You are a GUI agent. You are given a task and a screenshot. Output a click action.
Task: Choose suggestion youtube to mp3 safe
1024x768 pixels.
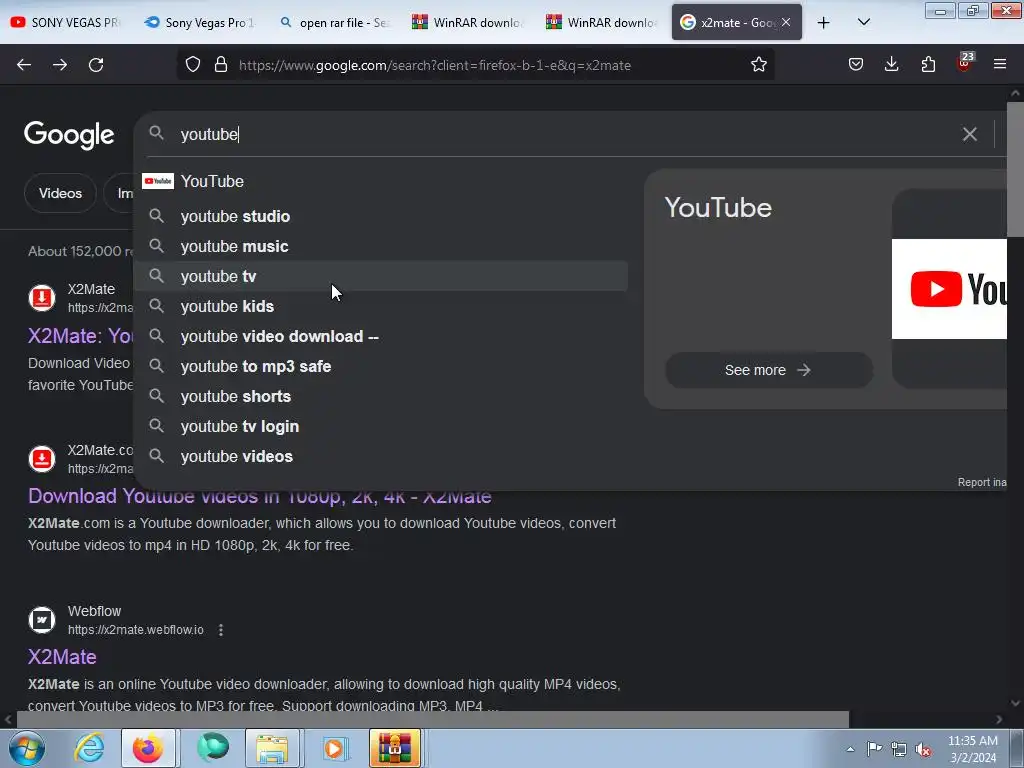click(381, 366)
